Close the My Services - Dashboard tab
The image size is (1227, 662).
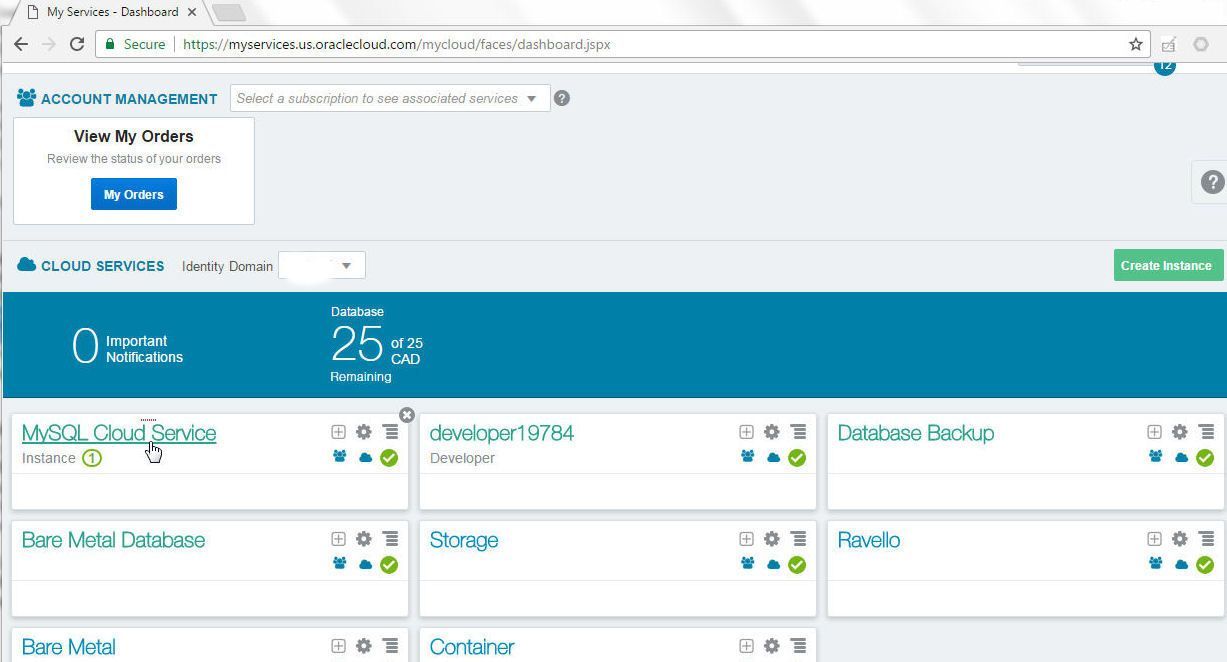click(192, 12)
